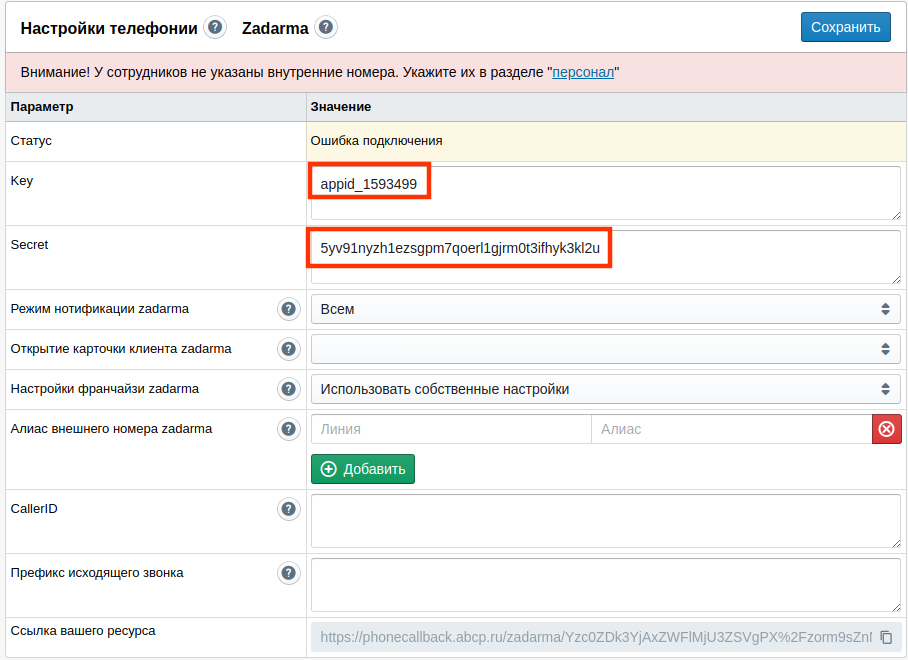Click the Алиас input field

(732, 429)
